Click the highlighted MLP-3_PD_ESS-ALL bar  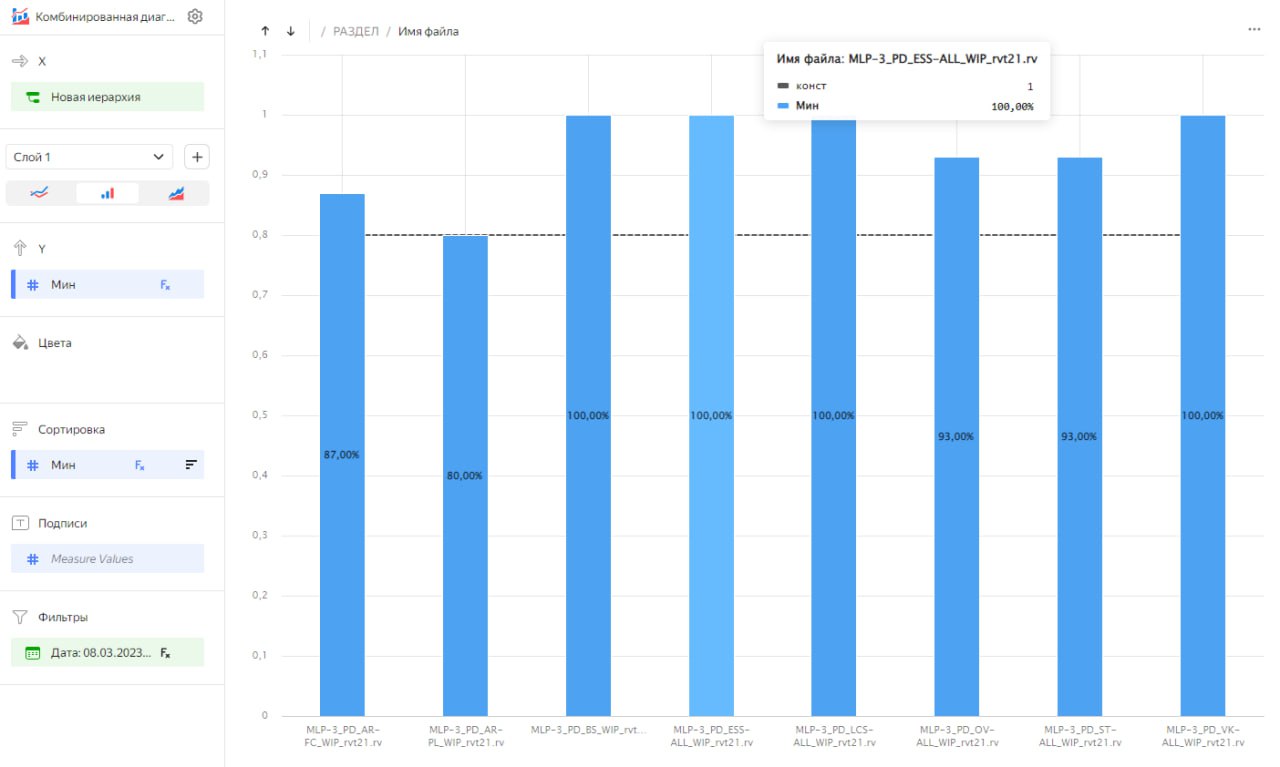coord(711,416)
